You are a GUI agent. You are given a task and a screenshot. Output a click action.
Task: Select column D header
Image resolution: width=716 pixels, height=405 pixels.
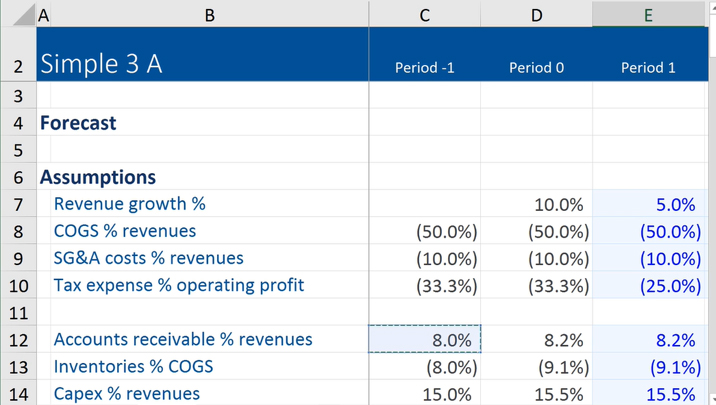(537, 14)
